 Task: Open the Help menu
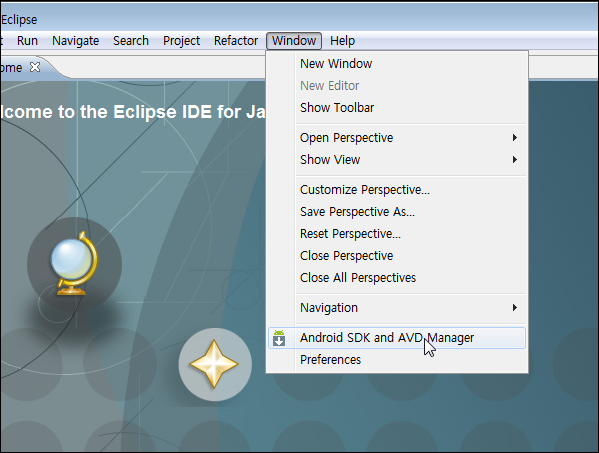click(343, 40)
